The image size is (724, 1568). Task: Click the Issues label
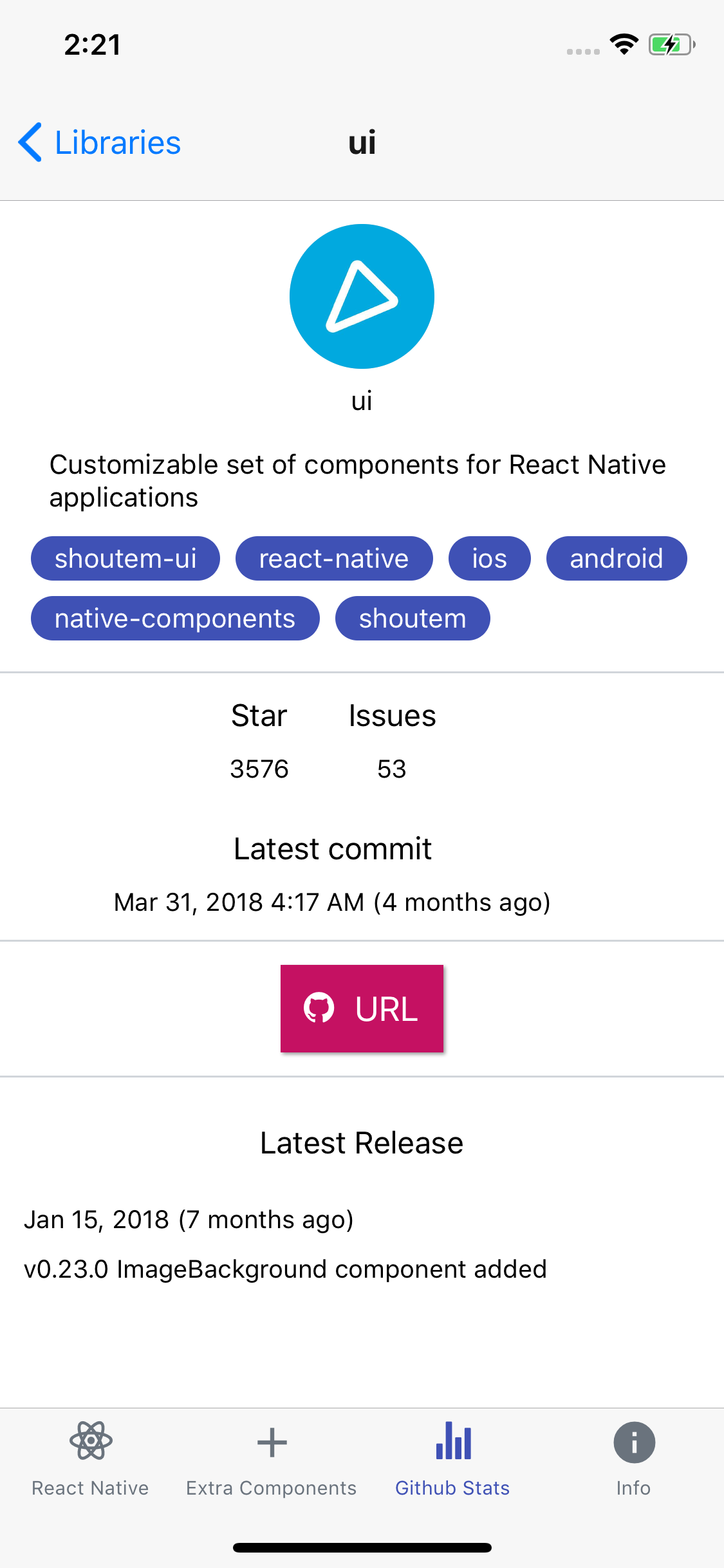(392, 716)
